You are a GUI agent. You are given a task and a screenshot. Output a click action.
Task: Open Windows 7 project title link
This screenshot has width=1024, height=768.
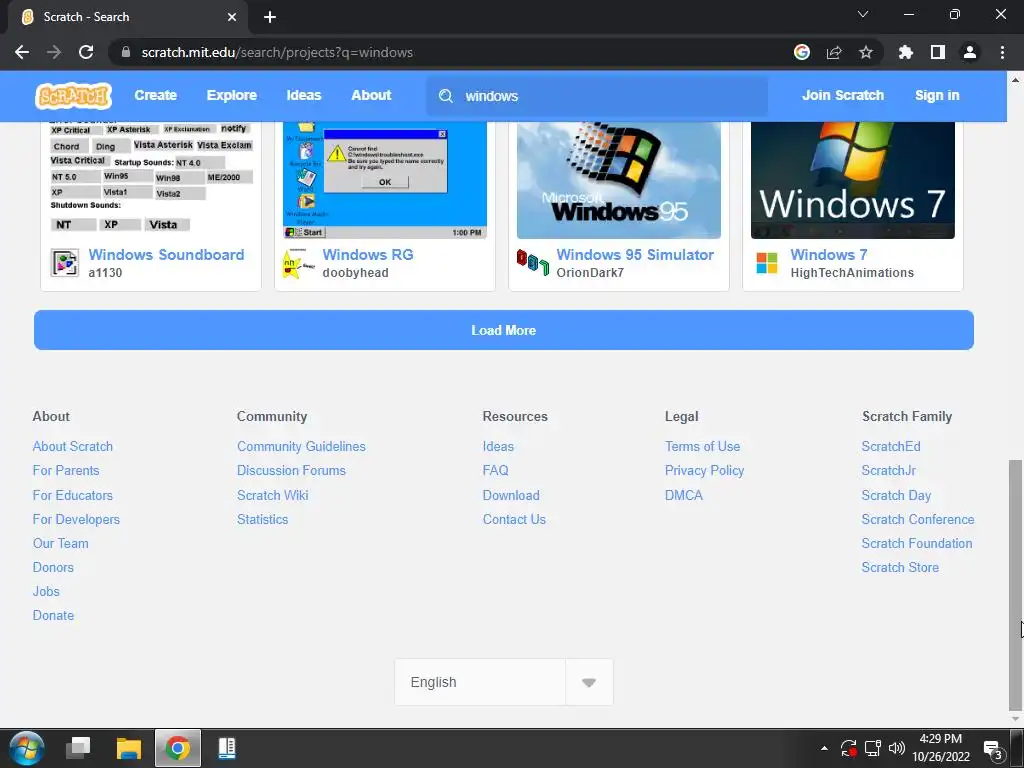[829, 255]
